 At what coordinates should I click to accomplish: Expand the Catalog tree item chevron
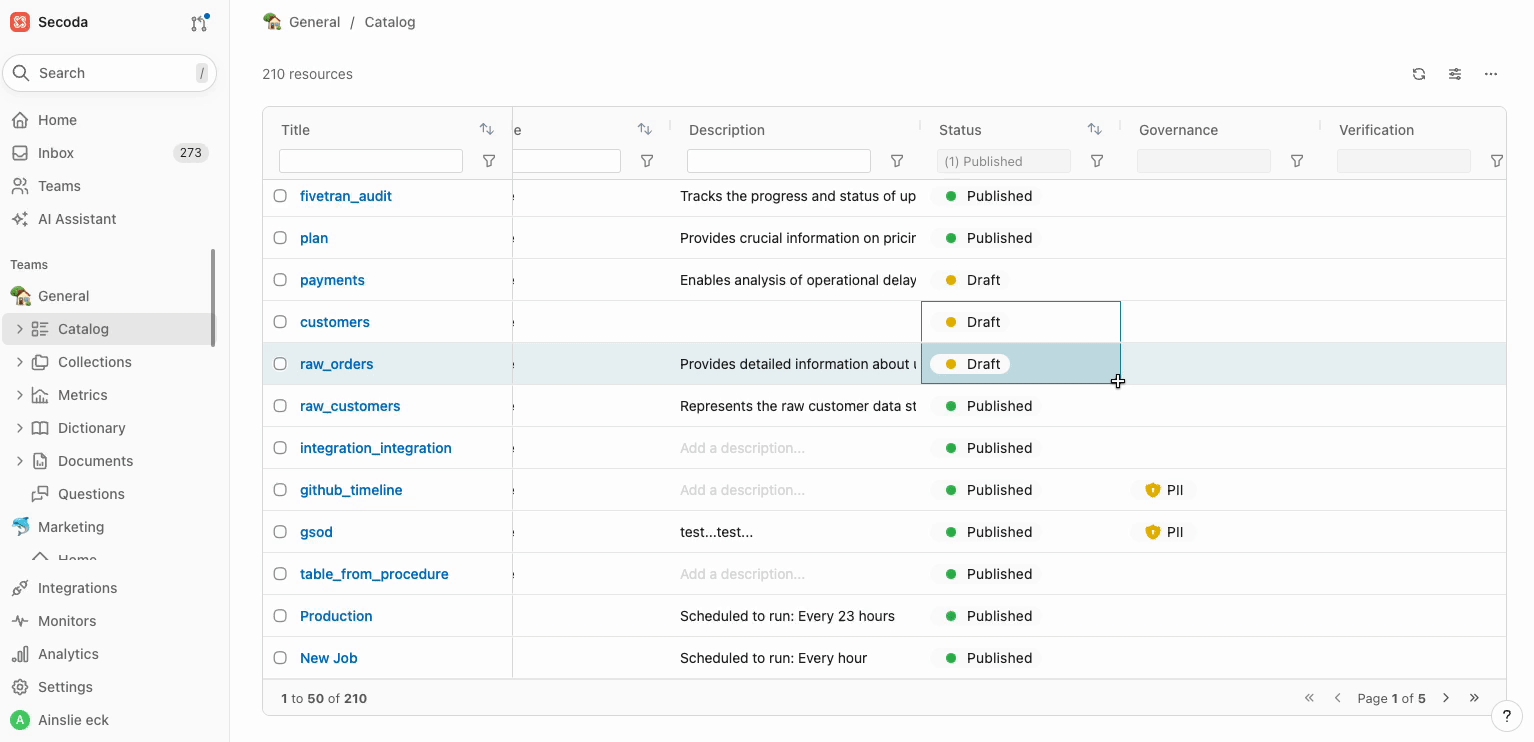click(20, 329)
